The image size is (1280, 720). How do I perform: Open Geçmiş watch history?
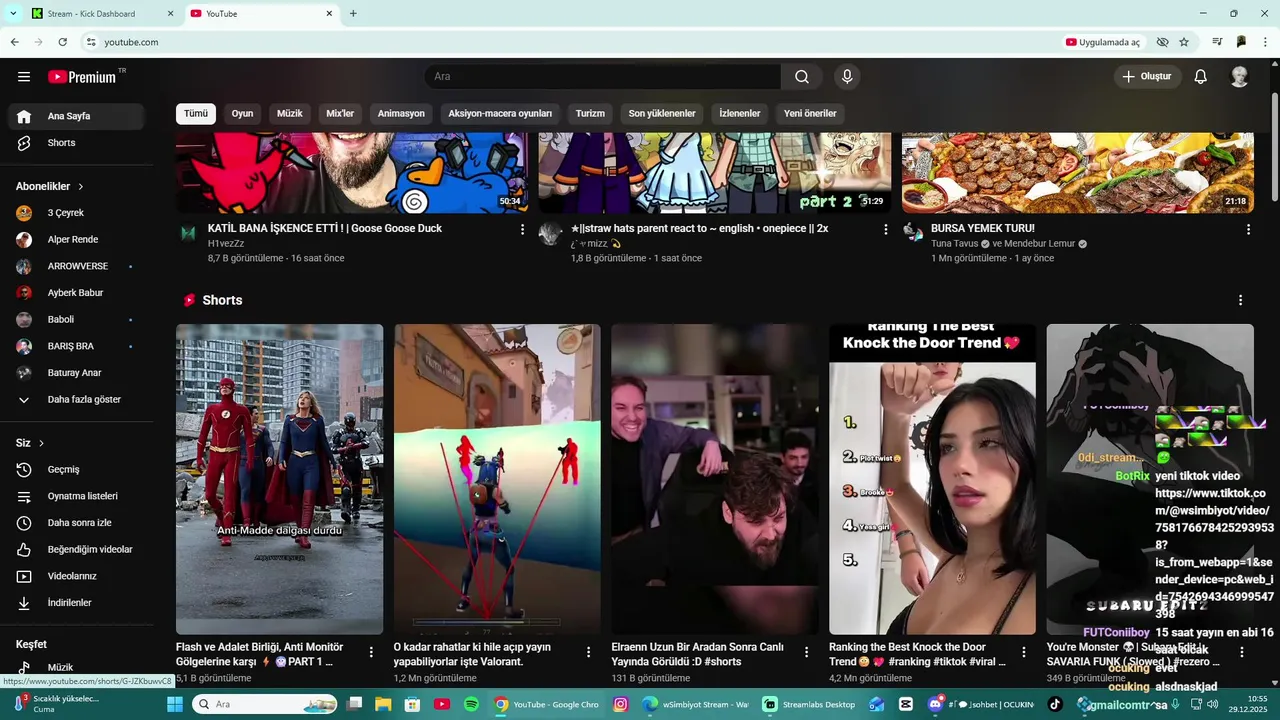76,470
